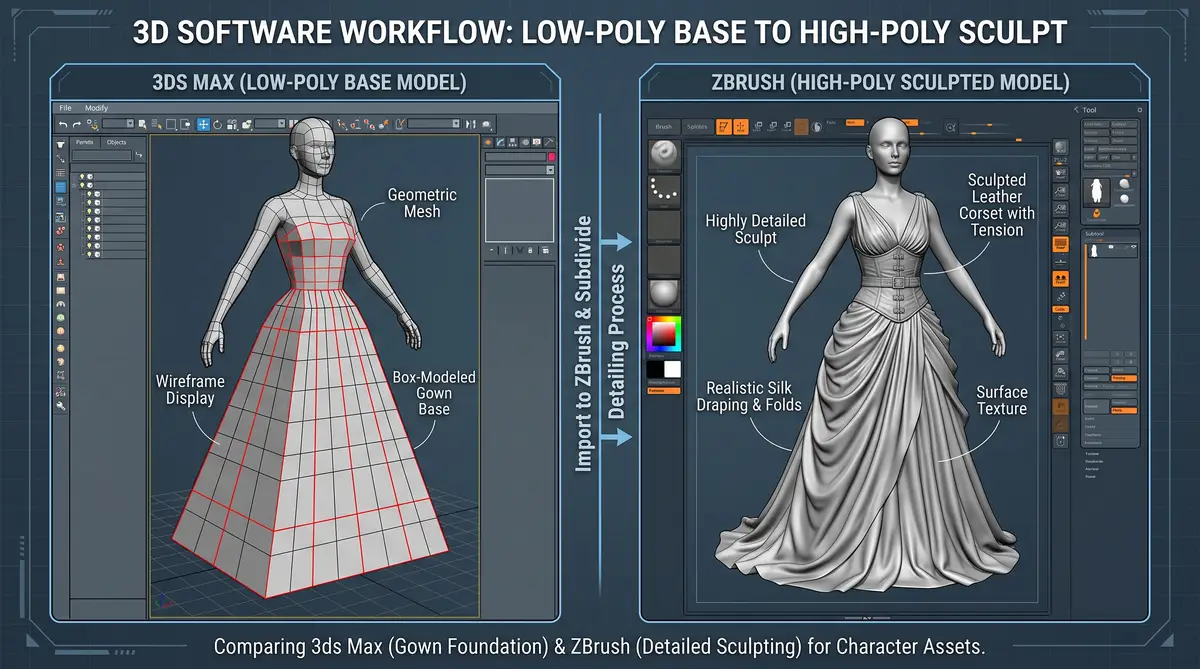Select the highlighted blue Move tool in 3ds Max
The width and height of the screenshot is (1200, 669).
click(x=203, y=124)
